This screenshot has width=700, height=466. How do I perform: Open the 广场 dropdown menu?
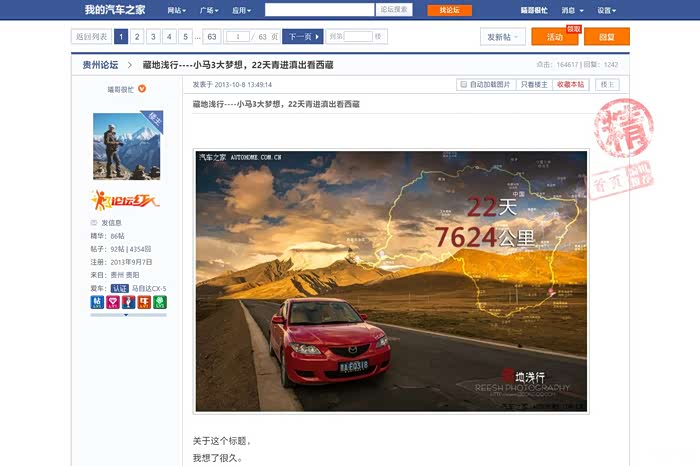[x=209, y=10]
